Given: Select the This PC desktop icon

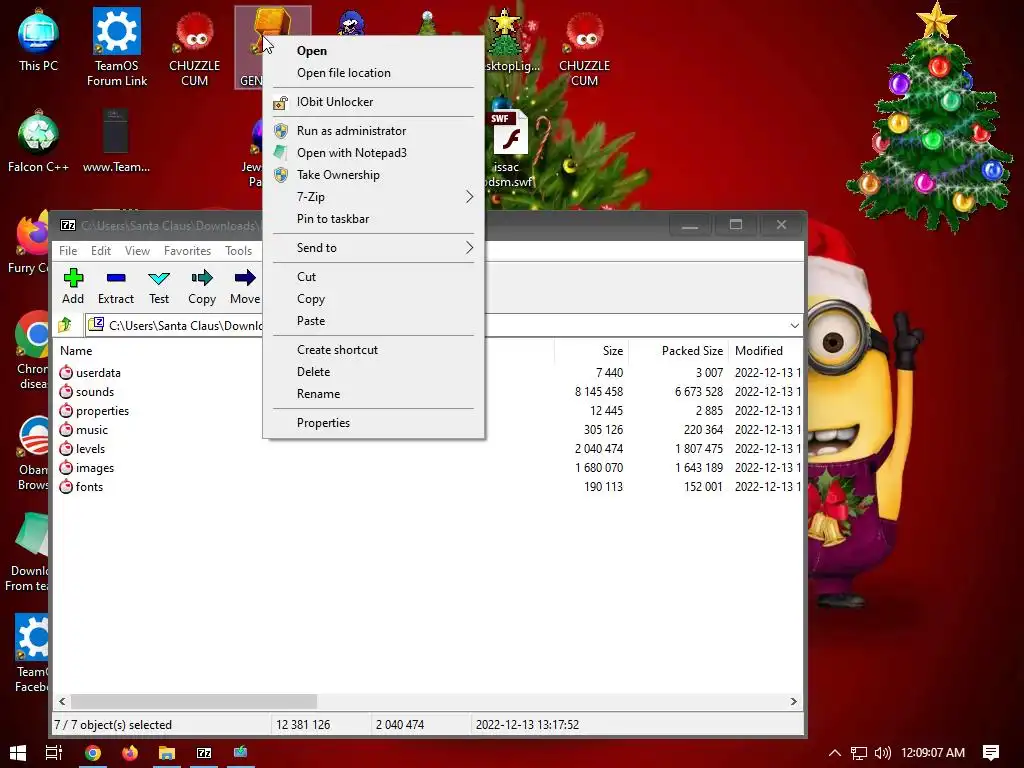Looking at the screenshot, I should pyautogui.click(x=38, y=42).
